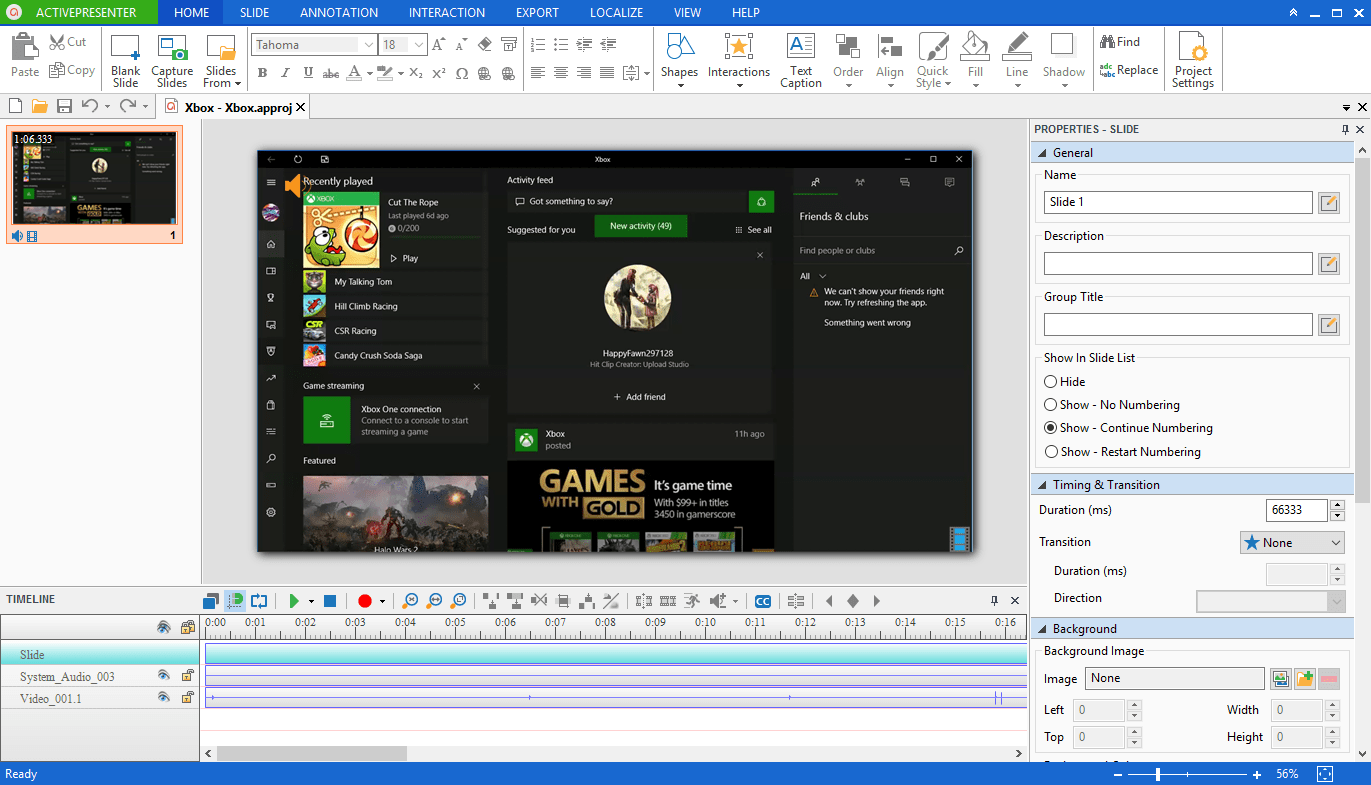Switch to the ANNOTATION ribbon tab
Screen dimensions: 1371x785
click(x=338, y=12)
